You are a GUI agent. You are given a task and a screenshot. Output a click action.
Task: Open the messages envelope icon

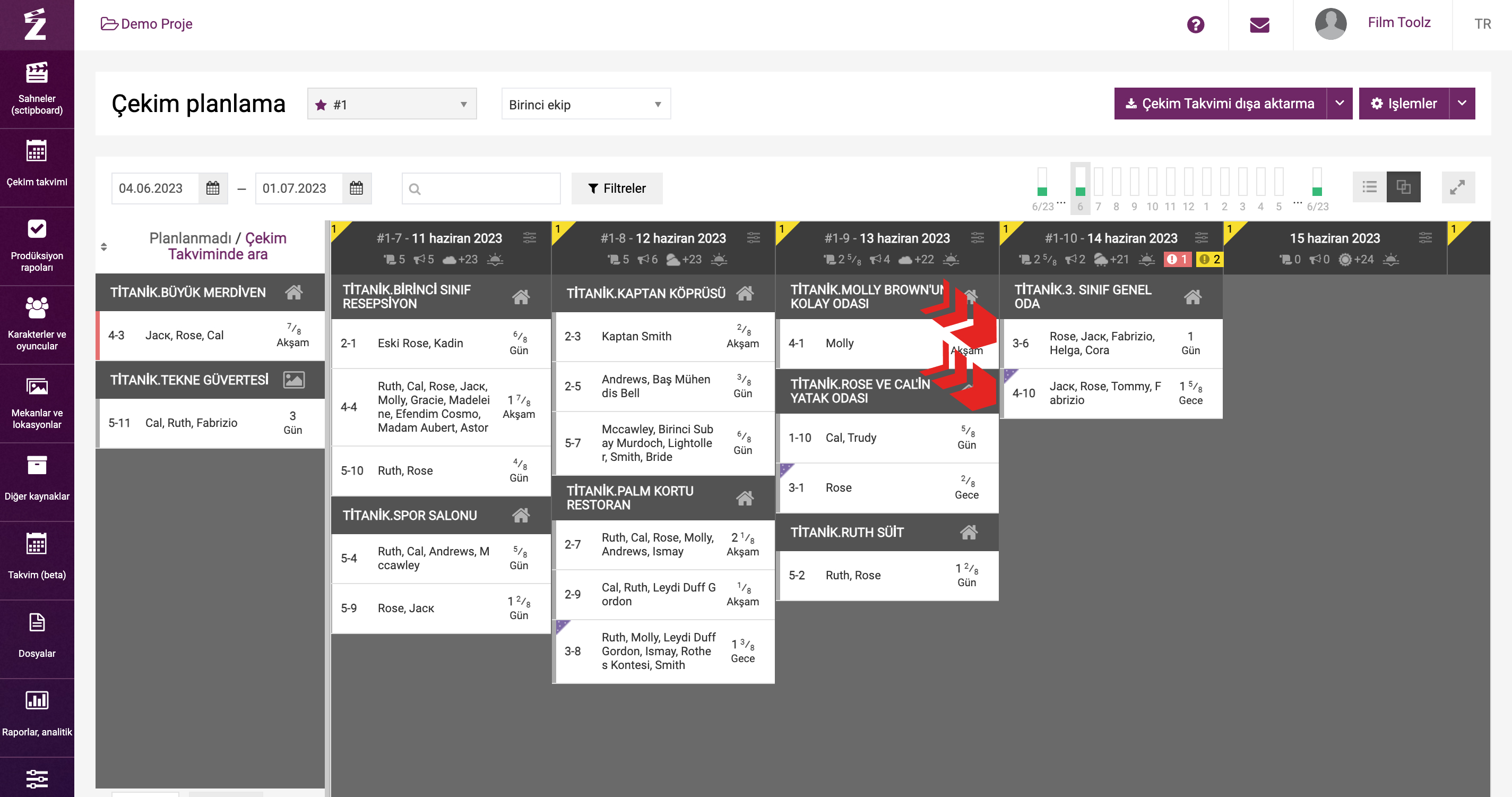[x=1259, y=24]
